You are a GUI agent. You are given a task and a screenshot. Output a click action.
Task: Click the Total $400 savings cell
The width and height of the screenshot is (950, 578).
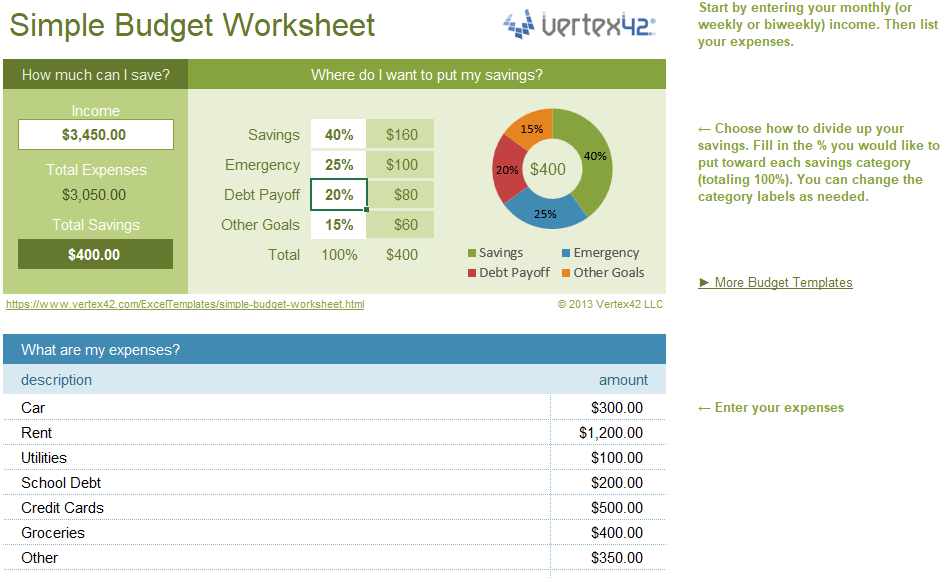pos(402,255)
